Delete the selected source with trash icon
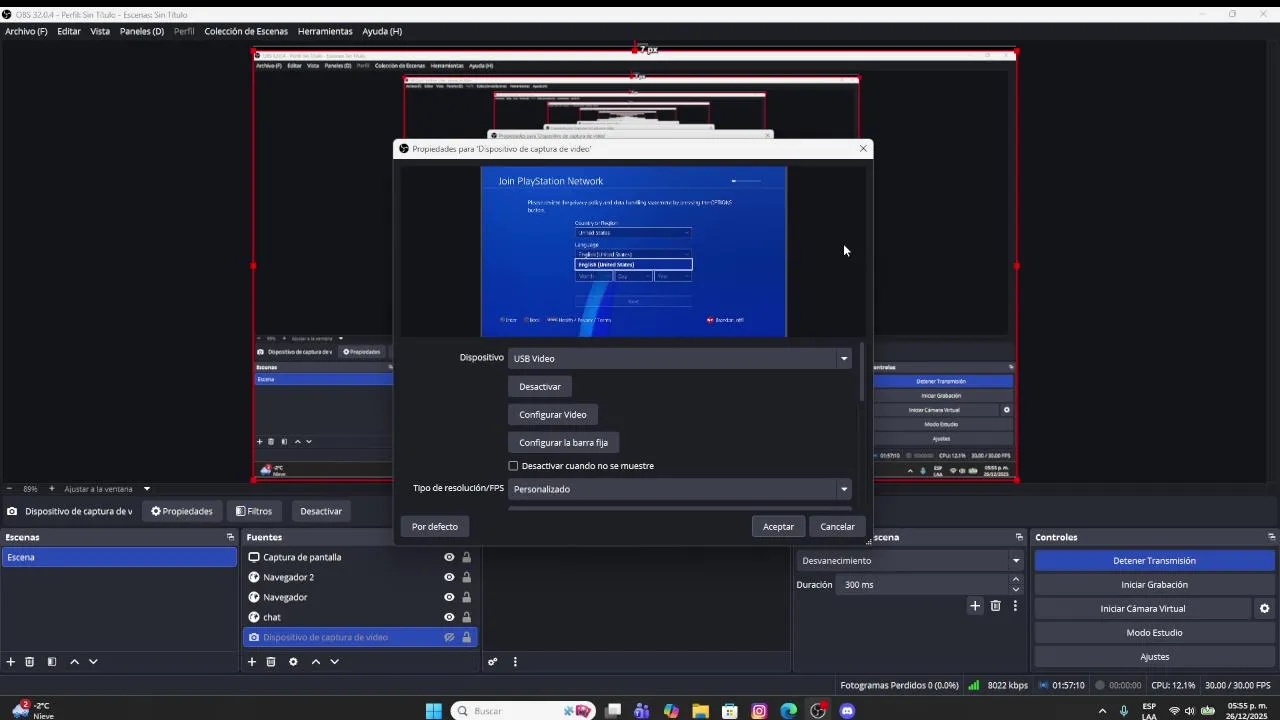1280x720 pixels. pyautogui.click(x=271, y=662)
